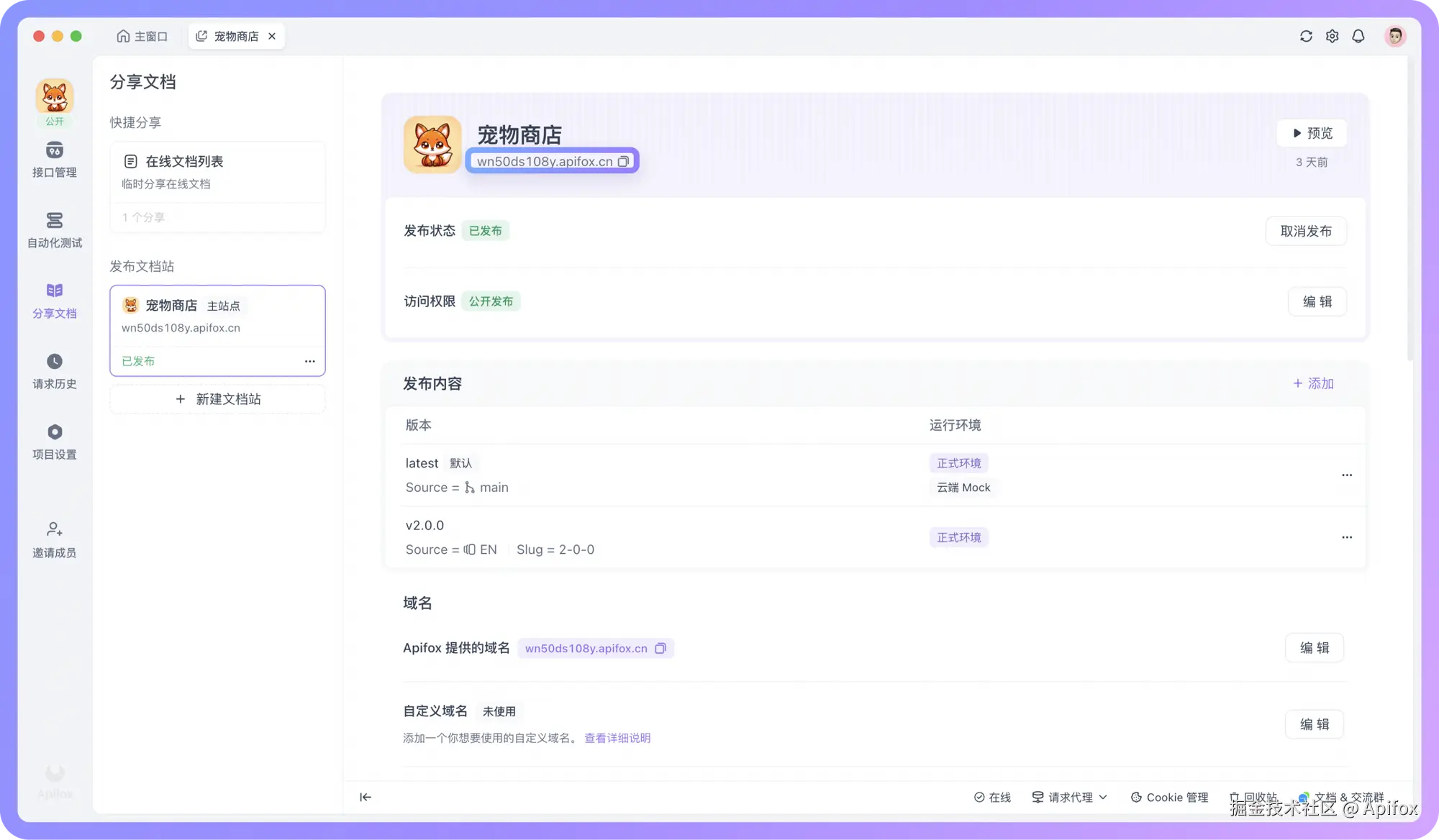
Task: Open the more menu for the v2.0.0 row
Action: click(1347, 537)
